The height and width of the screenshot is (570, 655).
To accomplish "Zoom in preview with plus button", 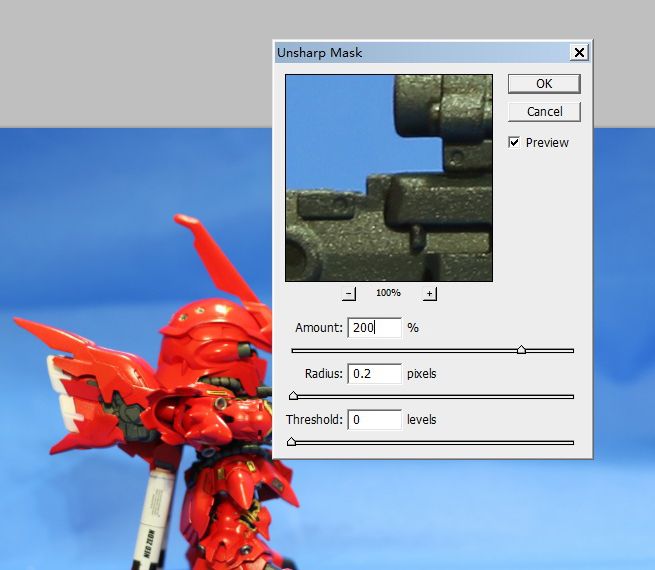I will (429, 294).
